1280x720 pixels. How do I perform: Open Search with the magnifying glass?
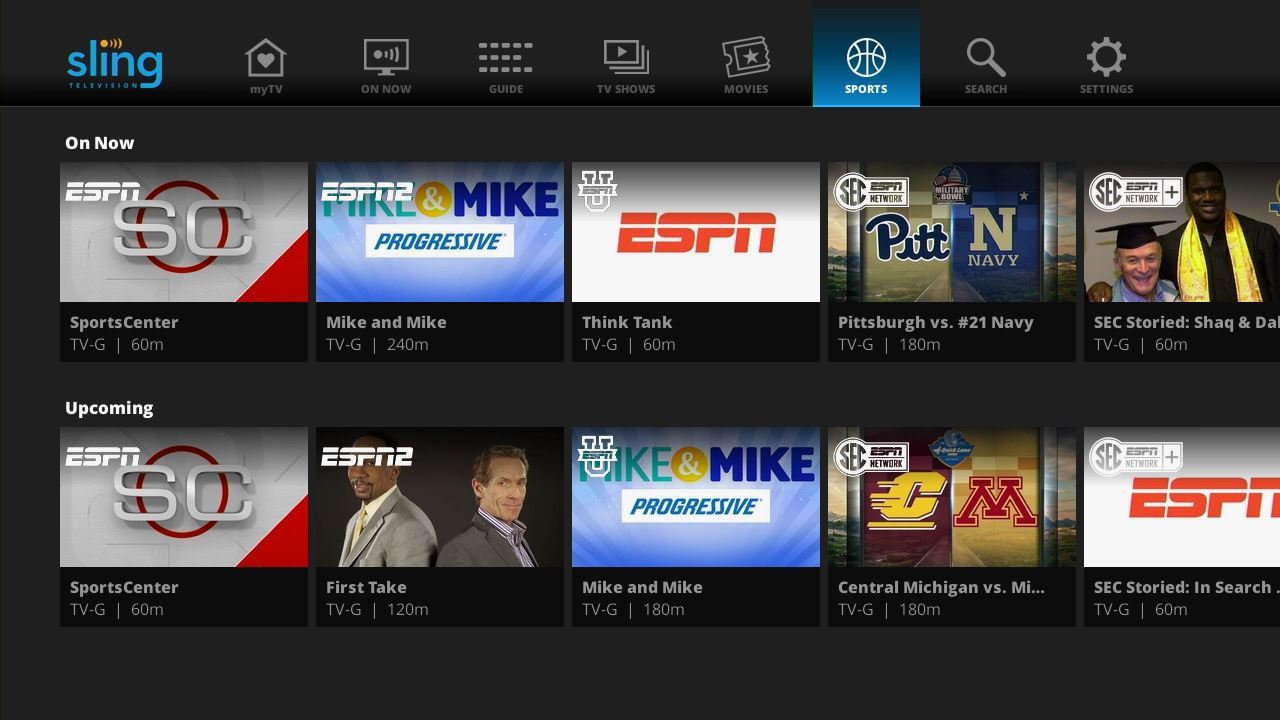(x=986, y=59)
